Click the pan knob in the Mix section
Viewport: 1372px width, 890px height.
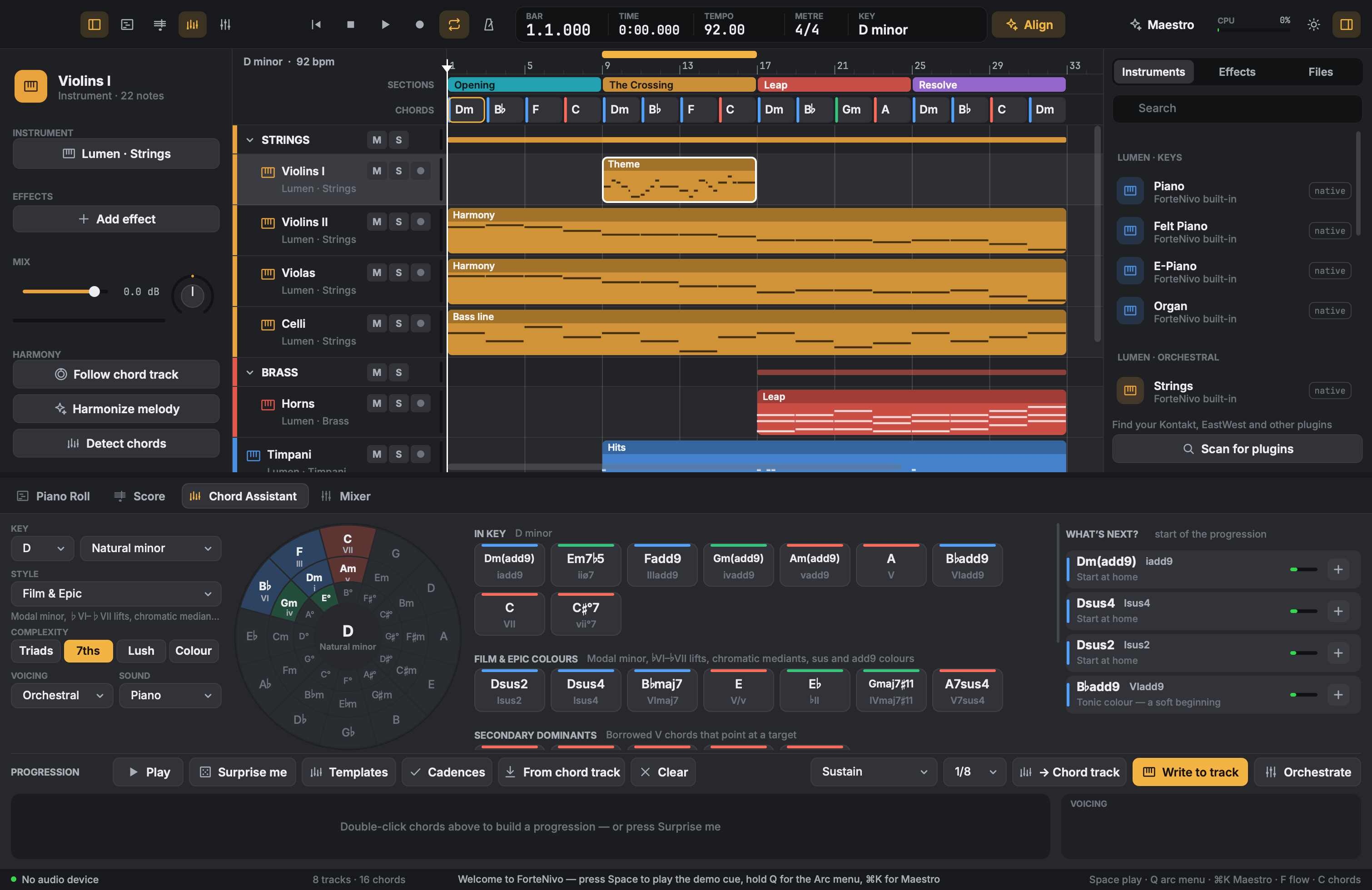pos(193,296)
